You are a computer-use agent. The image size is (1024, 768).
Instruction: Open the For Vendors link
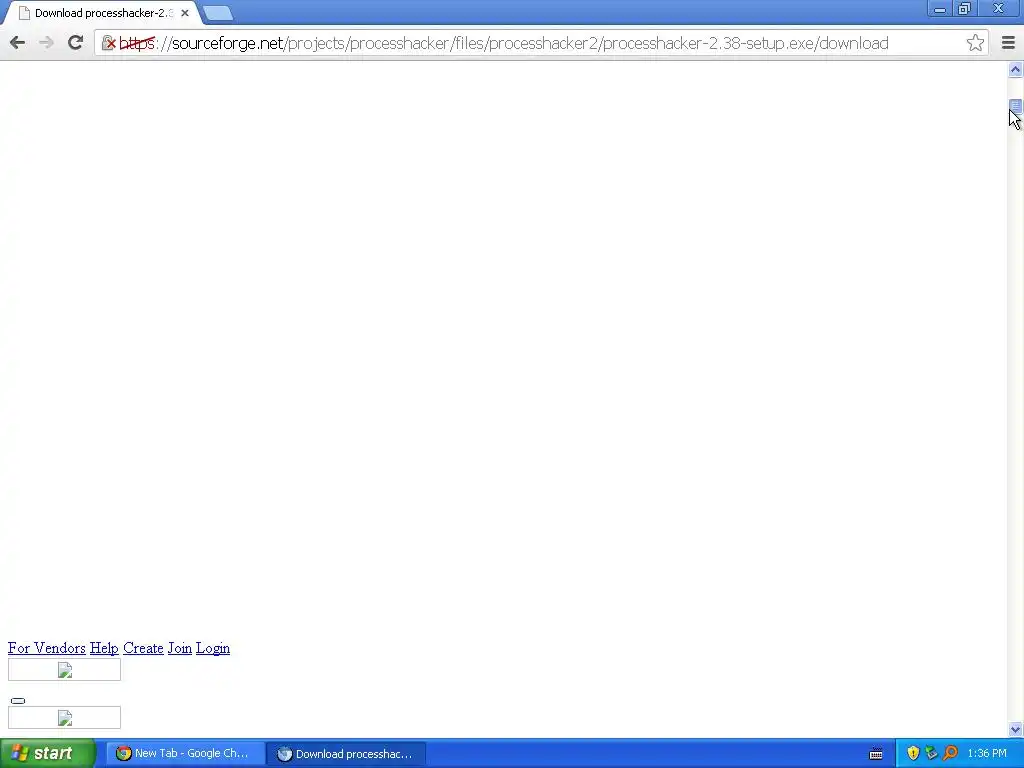point(46,648)
